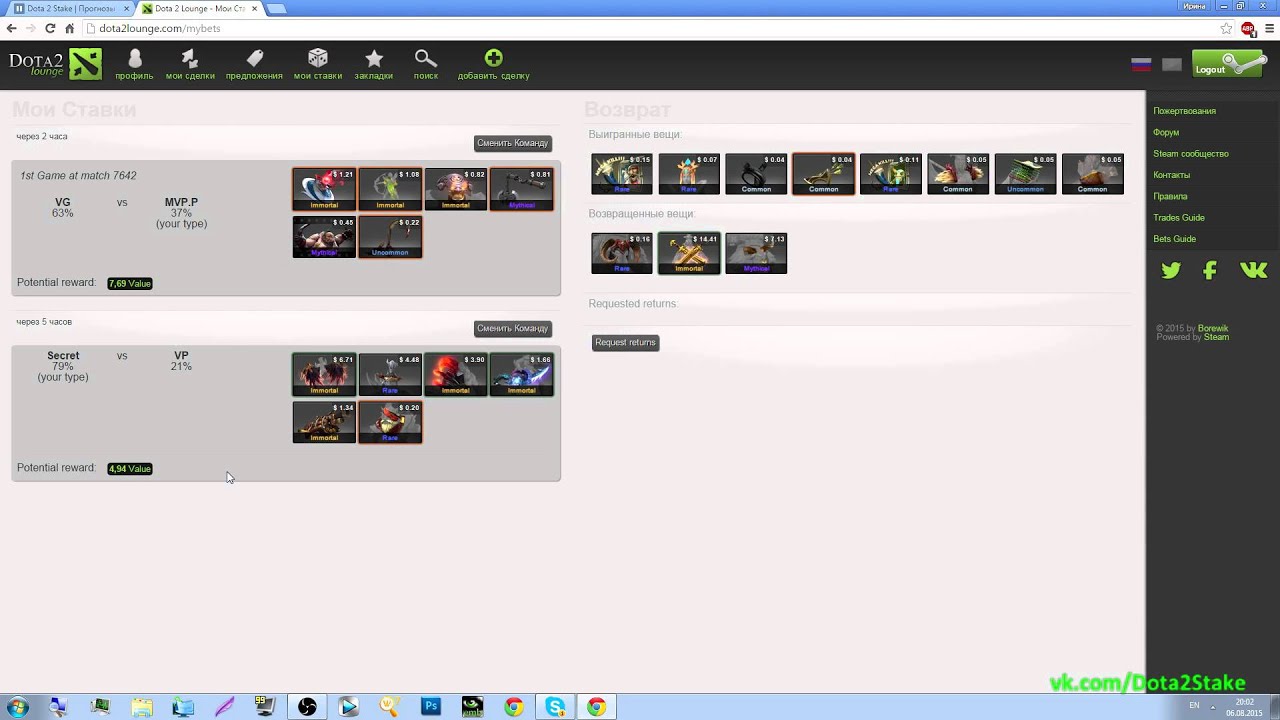Click the Request returns button
Viewport: 1280px width, 720px height.
click(x=625, y=342)
